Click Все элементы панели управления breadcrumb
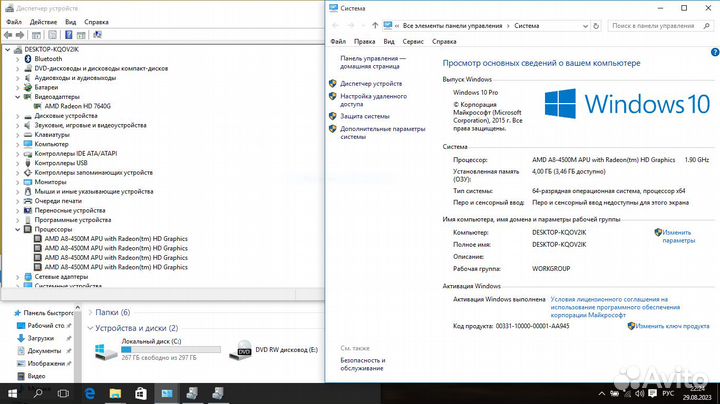This screenshot has width=720, height=404. [452, 26]
